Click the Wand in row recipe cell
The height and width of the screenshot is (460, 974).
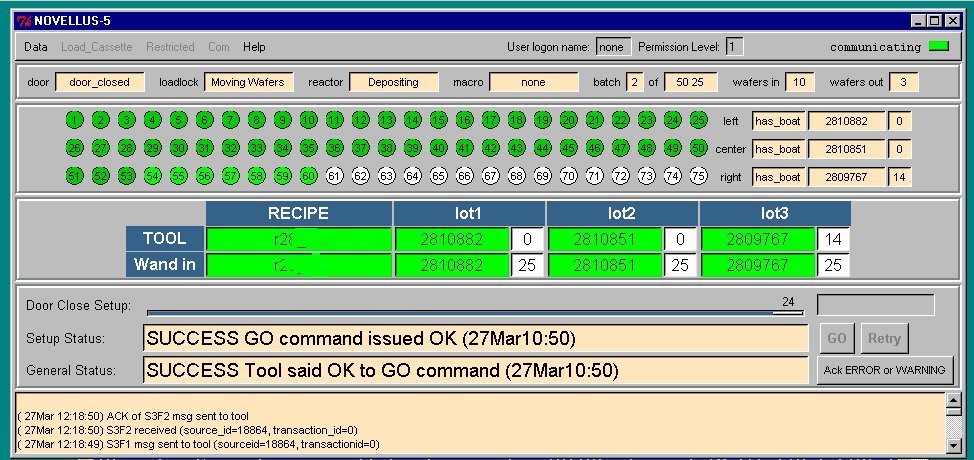point(299,265)
